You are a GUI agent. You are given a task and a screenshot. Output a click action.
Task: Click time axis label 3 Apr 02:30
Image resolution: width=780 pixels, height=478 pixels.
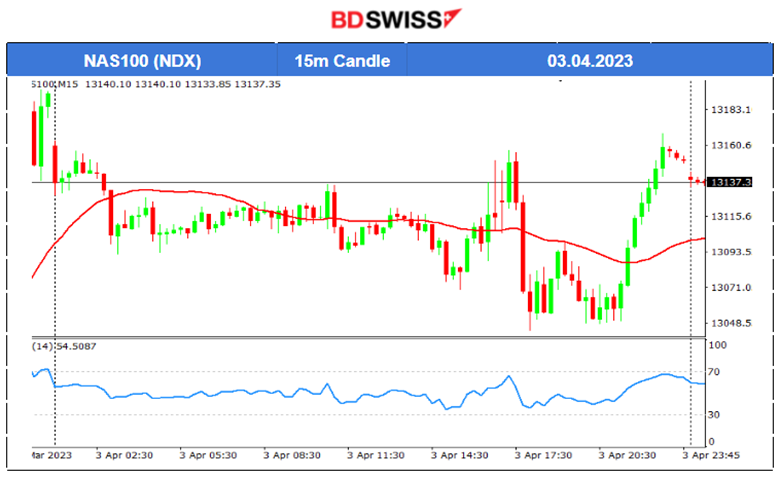click(124, 456)
